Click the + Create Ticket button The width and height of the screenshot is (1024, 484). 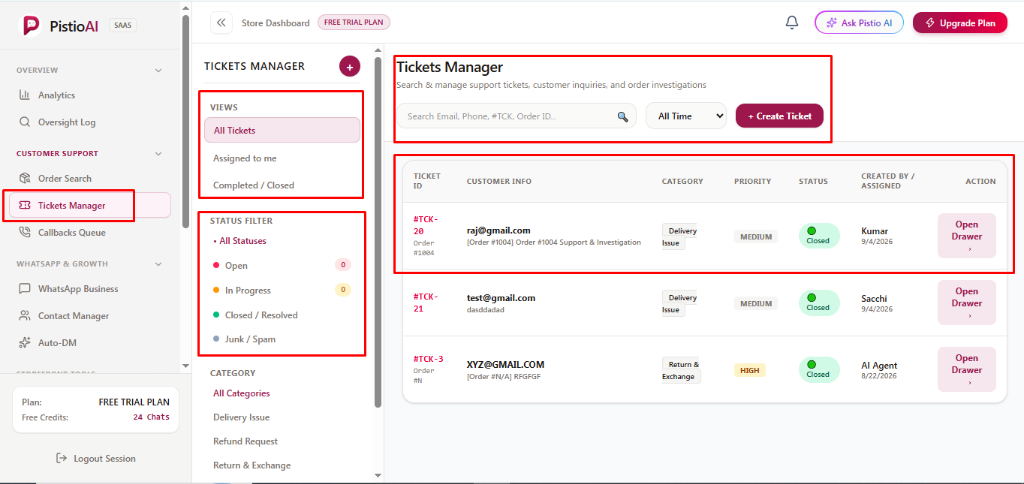(x=780, y=116)
